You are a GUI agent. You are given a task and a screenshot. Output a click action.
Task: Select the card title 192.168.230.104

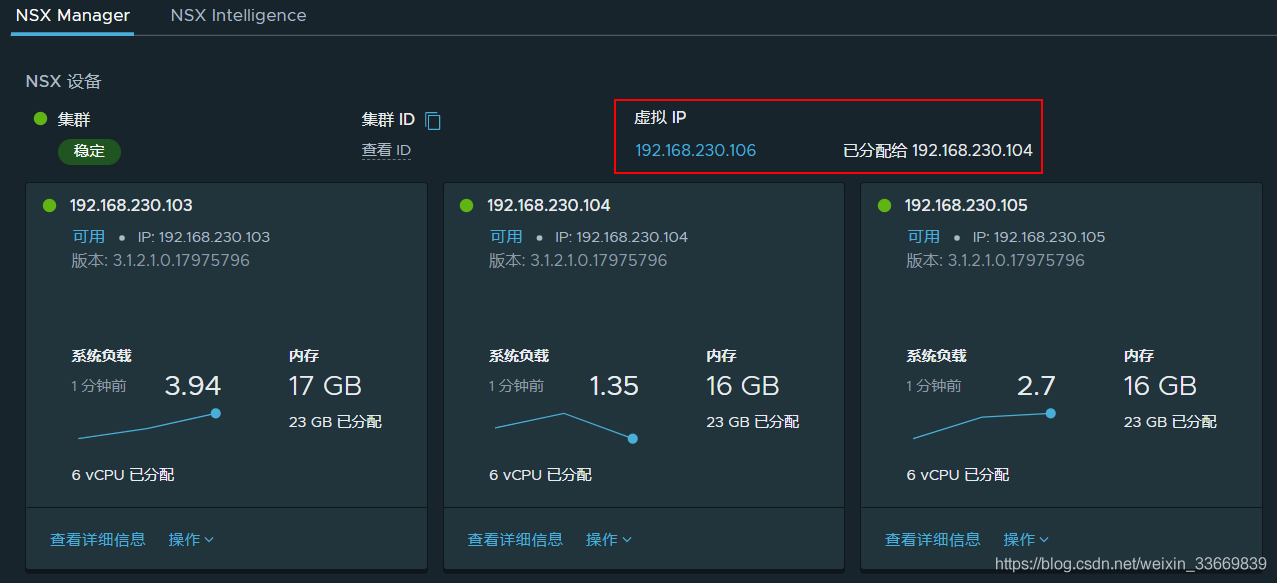click(x=549, y=205)
